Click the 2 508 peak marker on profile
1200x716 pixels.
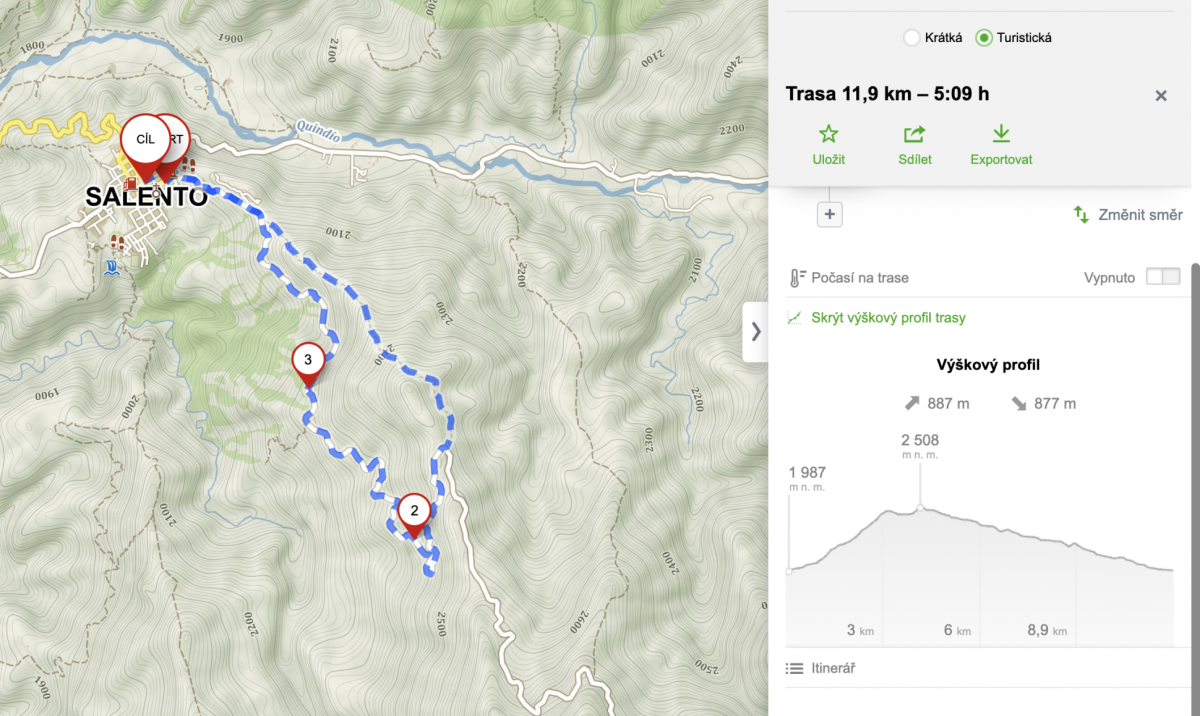click(920, 508)
